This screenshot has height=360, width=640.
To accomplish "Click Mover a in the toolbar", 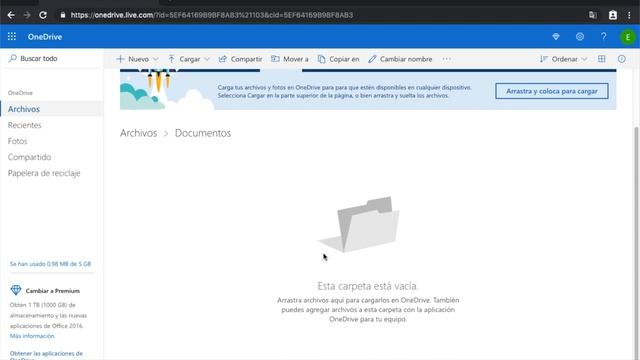I will (290, 59).
